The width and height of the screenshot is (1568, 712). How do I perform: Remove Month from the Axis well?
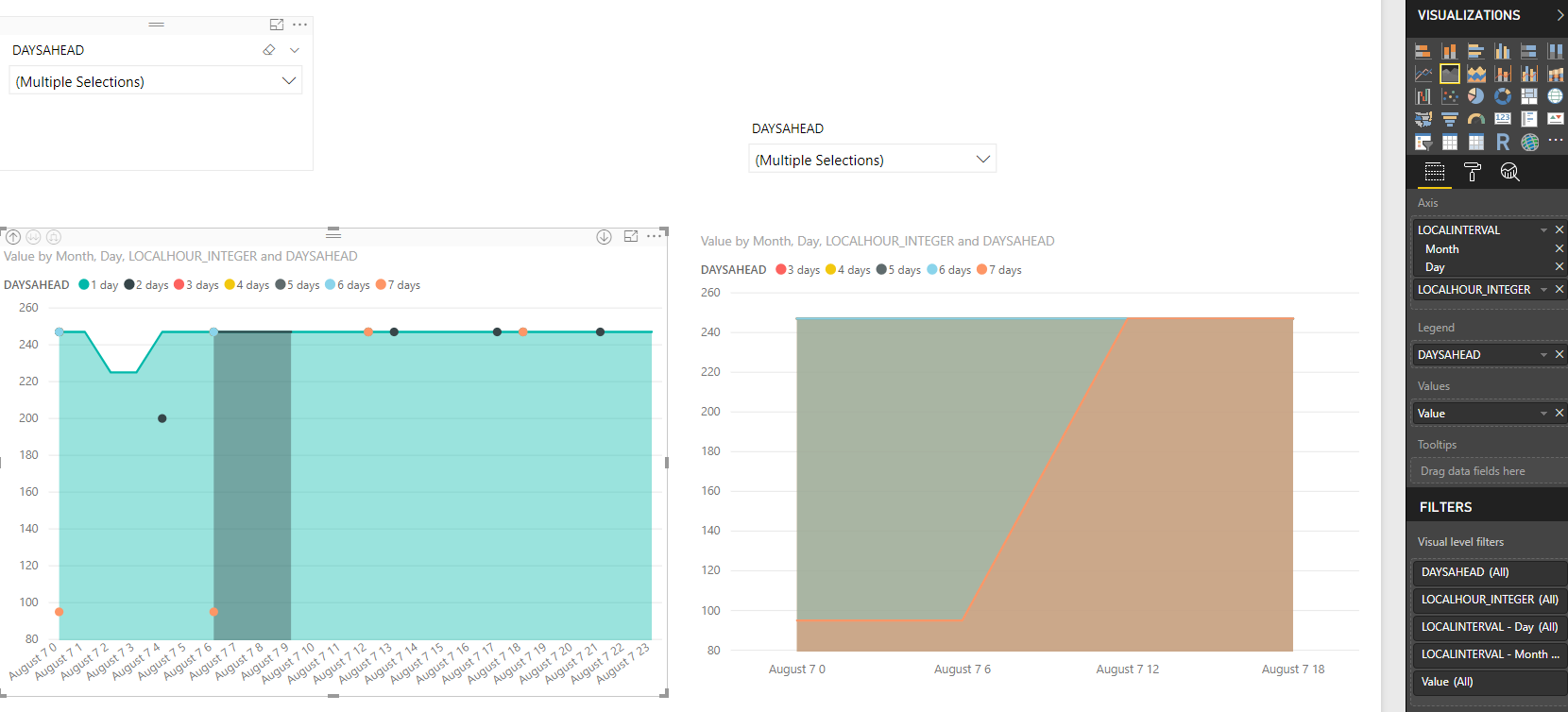coord(1559,248)
